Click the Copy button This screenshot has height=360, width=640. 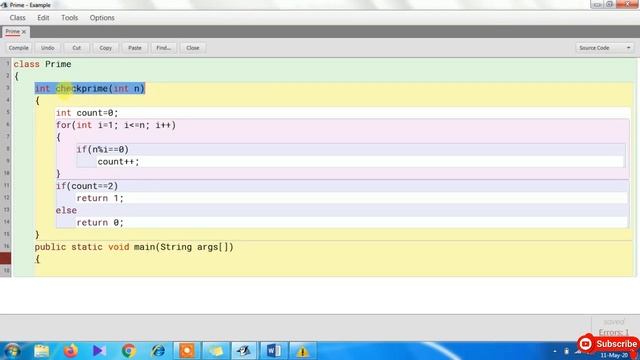click(x=106, y=48)
